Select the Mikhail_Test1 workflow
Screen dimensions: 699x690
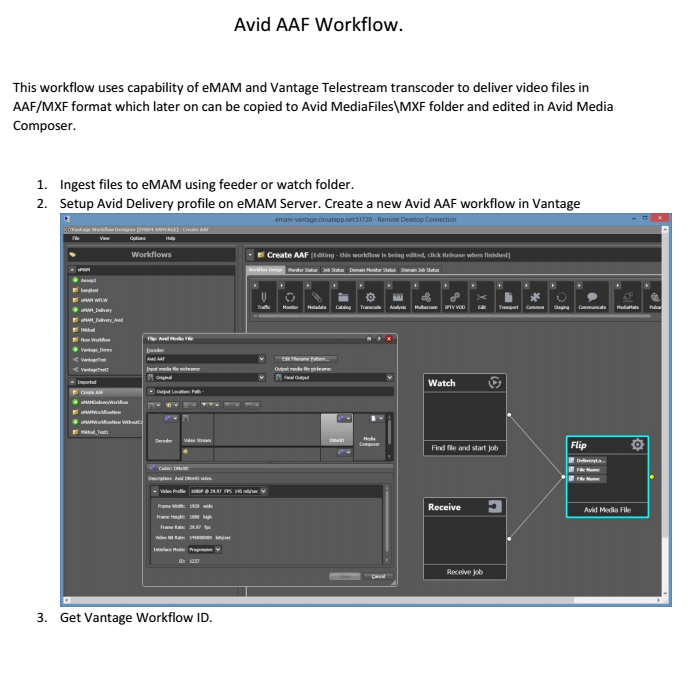tap(94, 432)
